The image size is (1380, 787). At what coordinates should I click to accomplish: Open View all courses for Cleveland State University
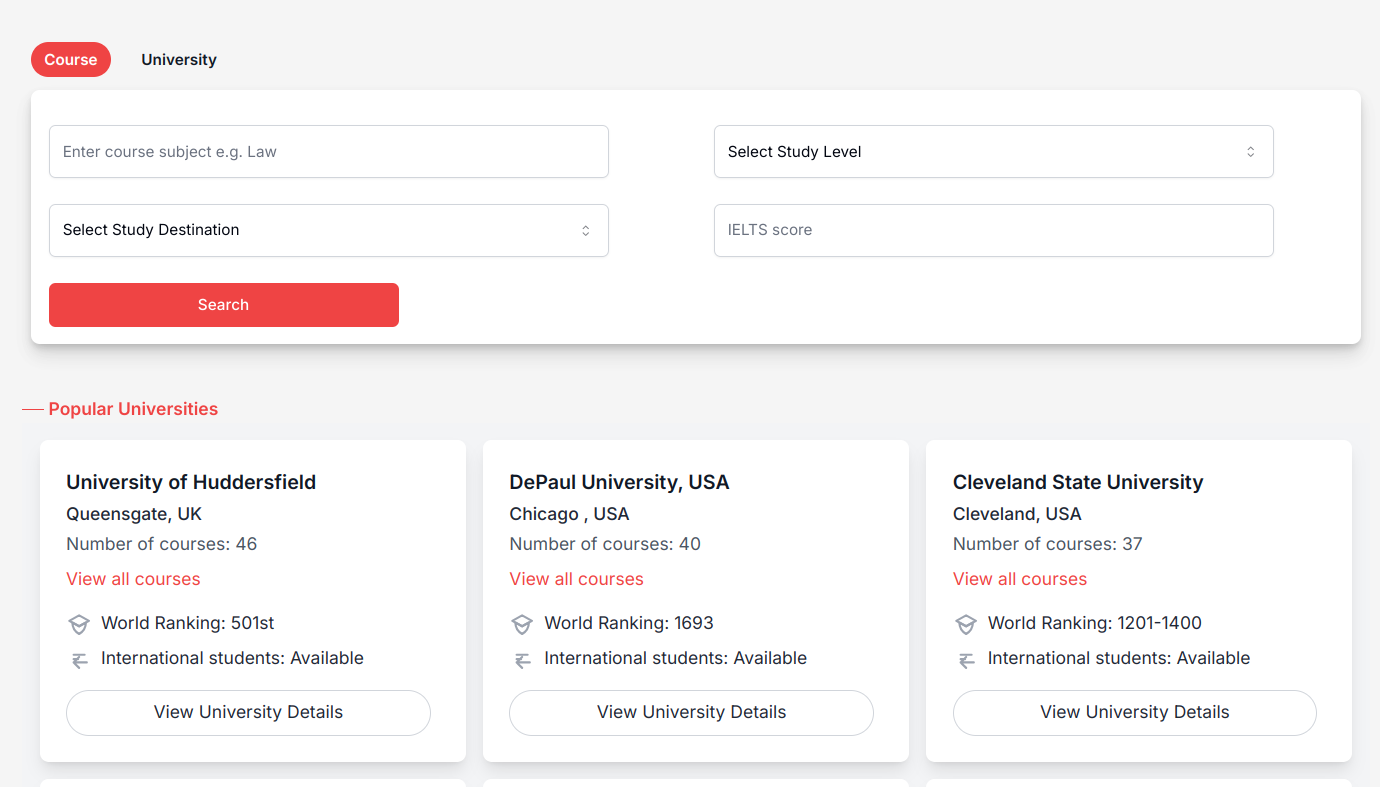pyautogui.click(x=1019, y=578)
